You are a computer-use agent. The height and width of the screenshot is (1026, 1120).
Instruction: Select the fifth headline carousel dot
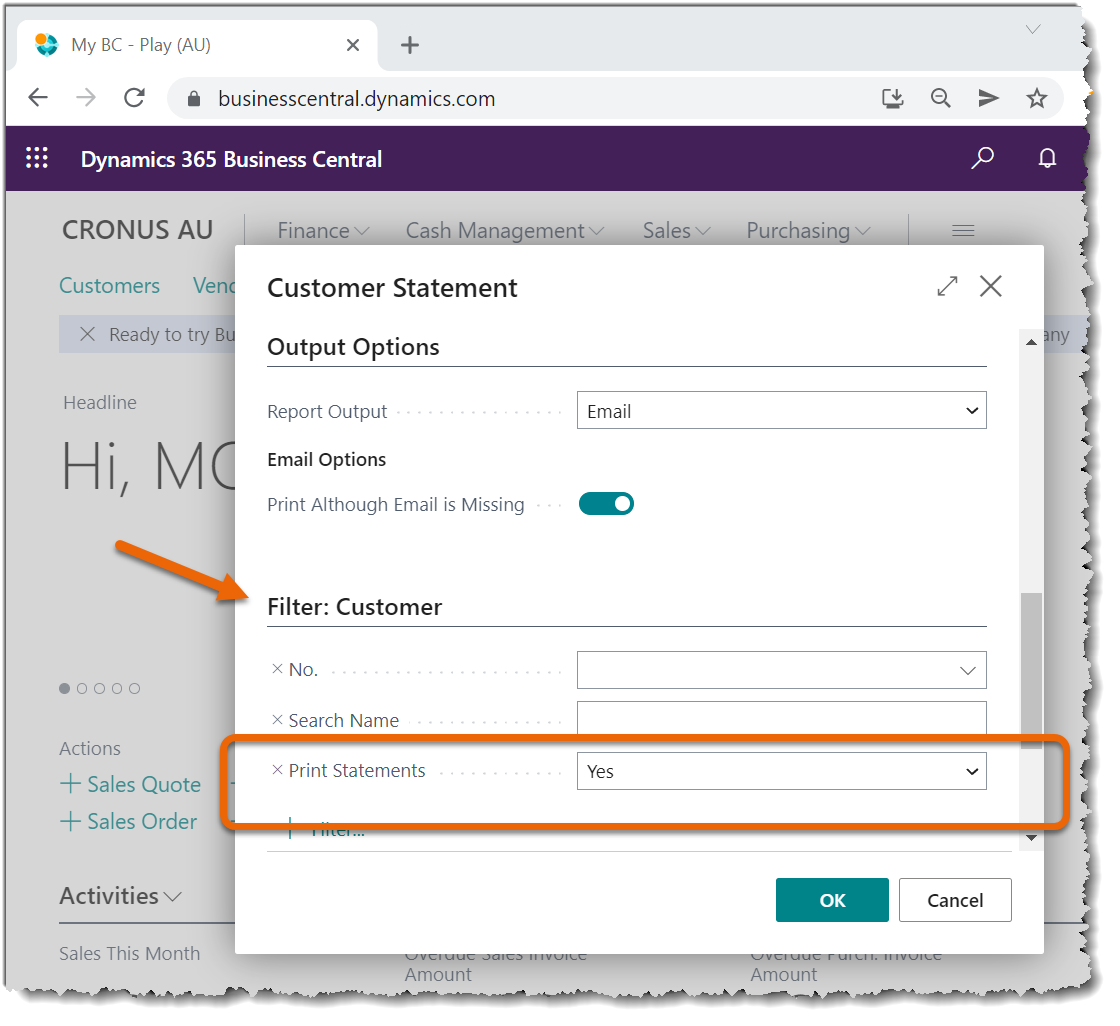[134, 688]
